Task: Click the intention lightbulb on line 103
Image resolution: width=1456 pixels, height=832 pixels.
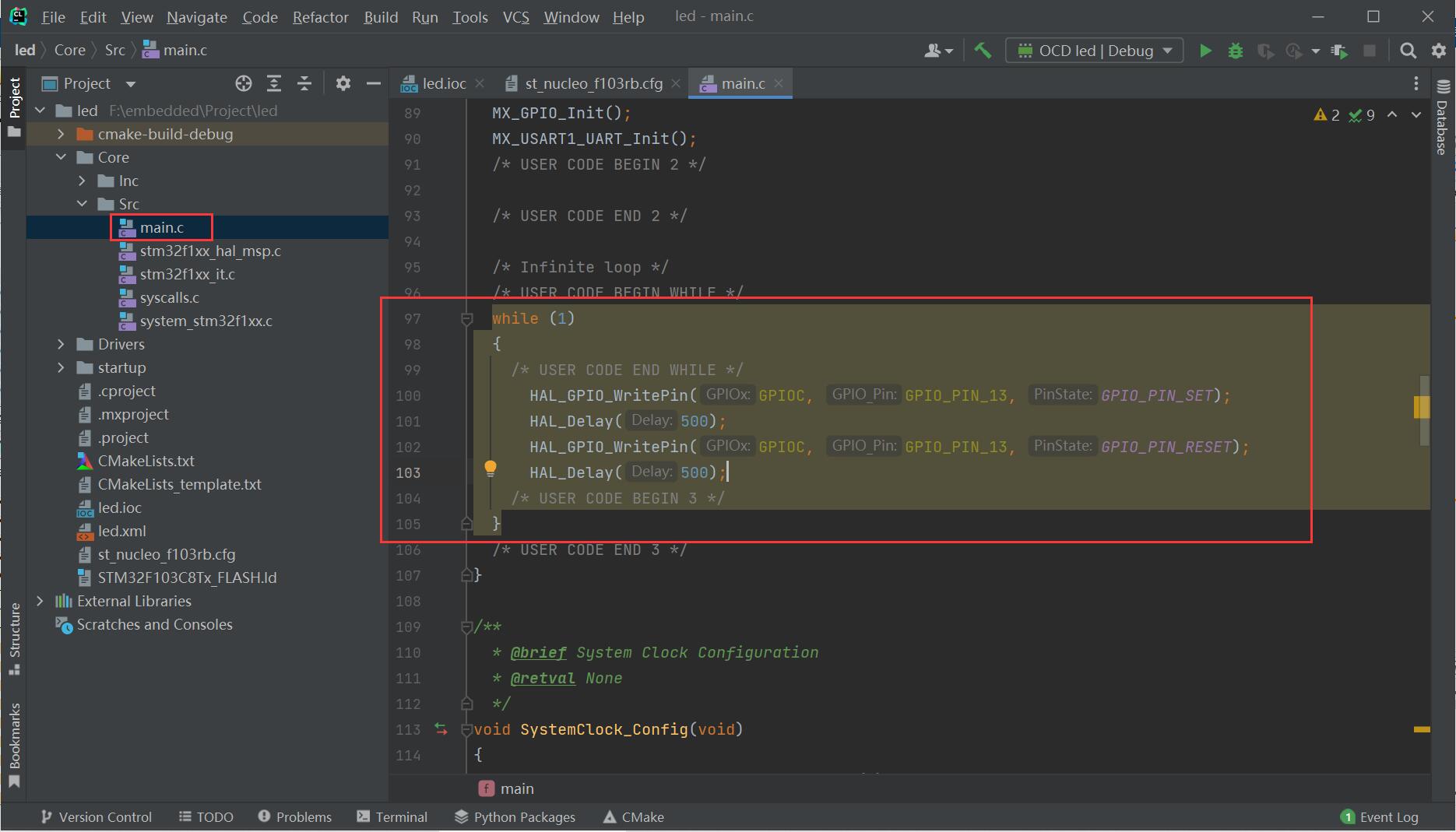Action: tap(491, 468)
